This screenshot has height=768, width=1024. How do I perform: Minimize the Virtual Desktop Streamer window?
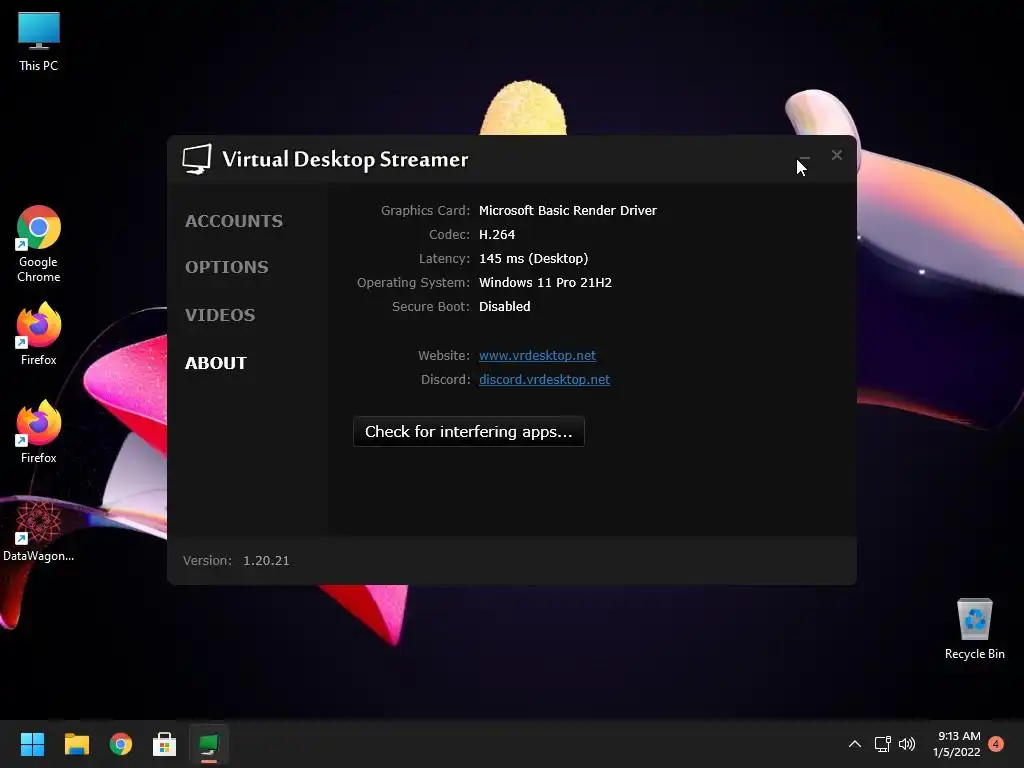[805, 157]
